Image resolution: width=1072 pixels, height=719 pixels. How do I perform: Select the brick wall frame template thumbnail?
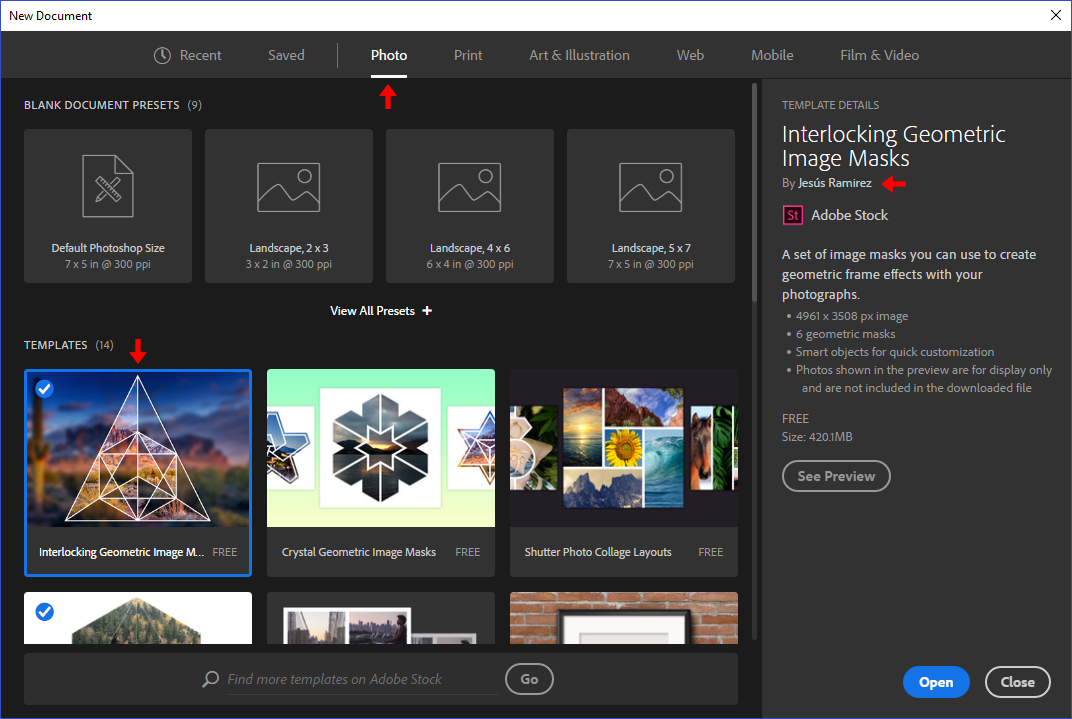(x=624, y=618)
